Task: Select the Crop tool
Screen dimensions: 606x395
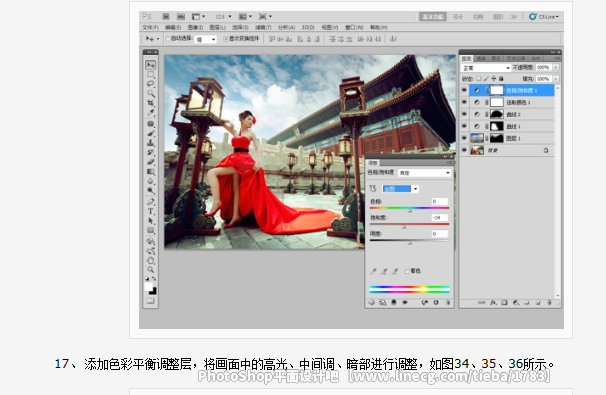Action: point(150,103)
